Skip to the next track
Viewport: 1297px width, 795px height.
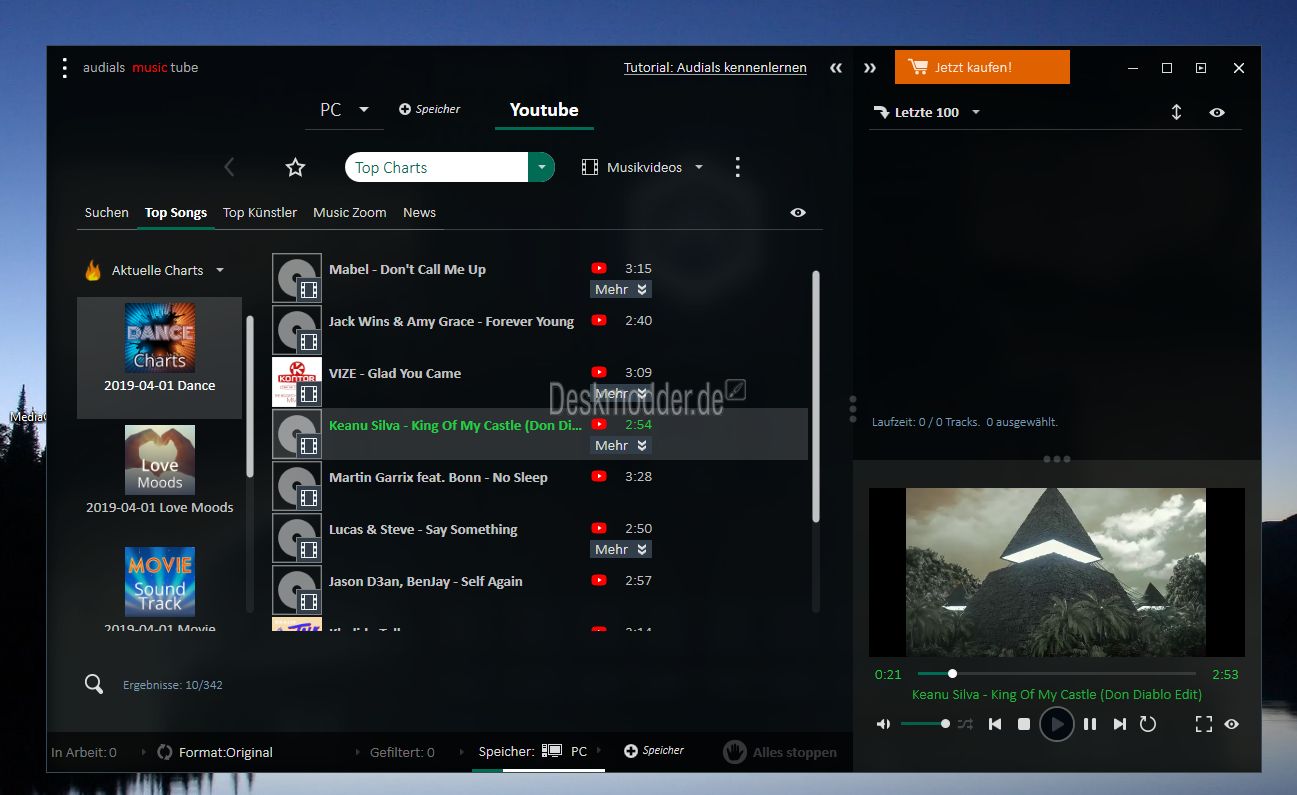[x=1120, y=724]
